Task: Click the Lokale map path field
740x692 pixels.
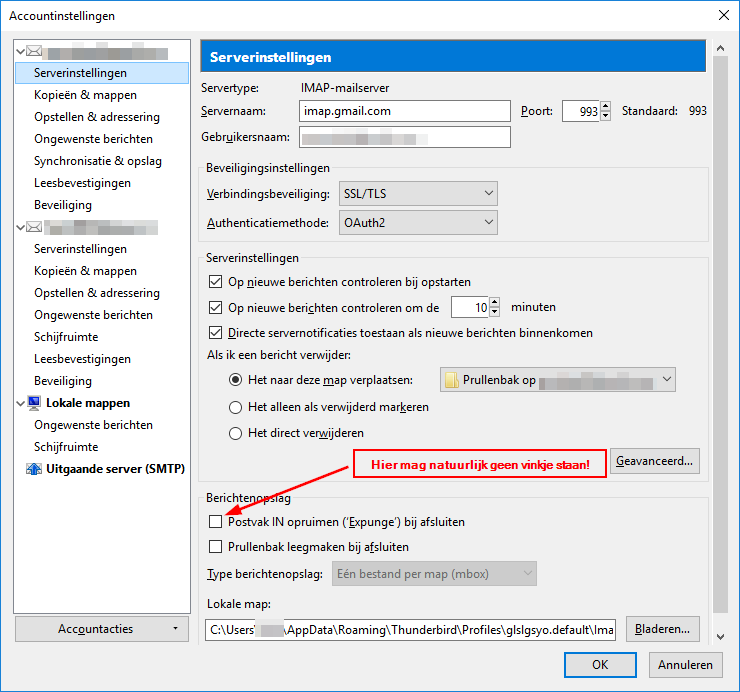Action: (x=410, y=630)
